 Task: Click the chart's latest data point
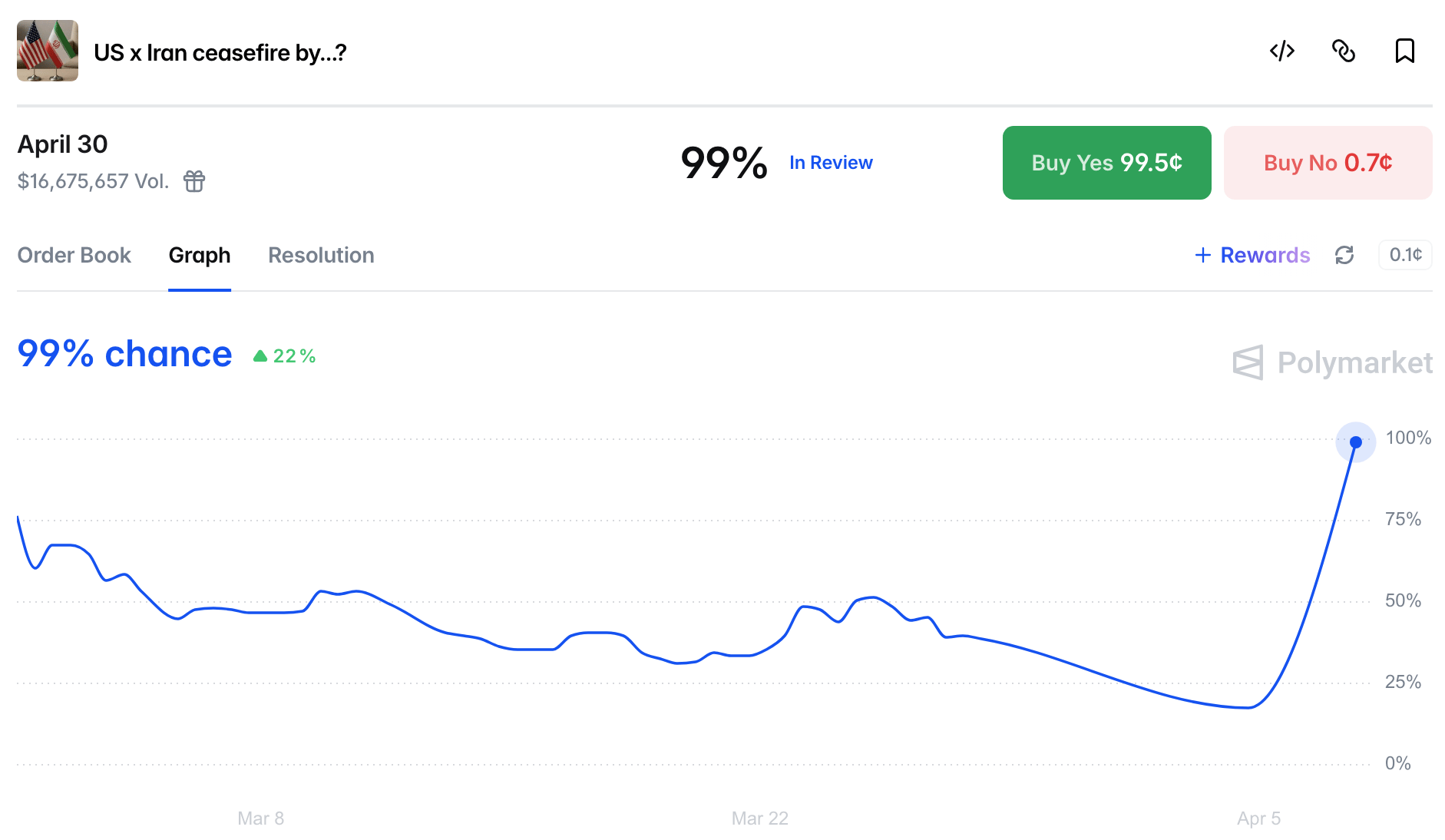click(x=1355, y=442)
